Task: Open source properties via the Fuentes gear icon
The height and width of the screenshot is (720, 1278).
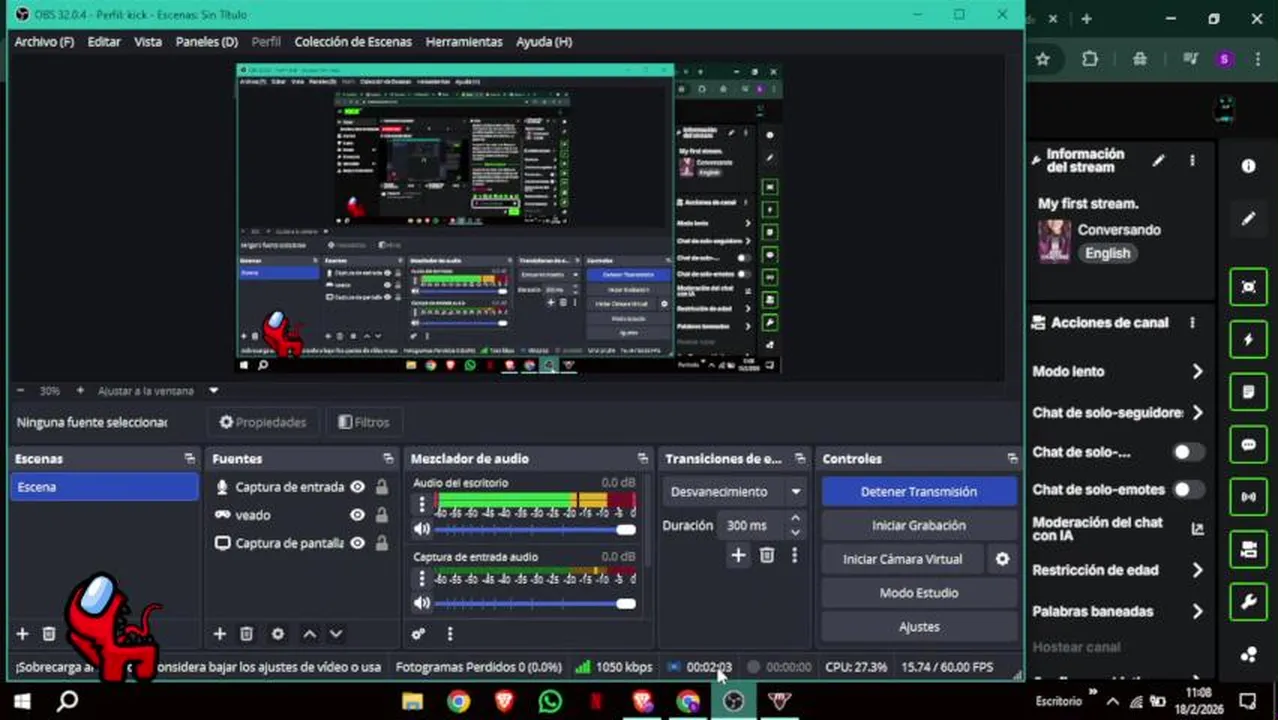Action: point(278,634)
